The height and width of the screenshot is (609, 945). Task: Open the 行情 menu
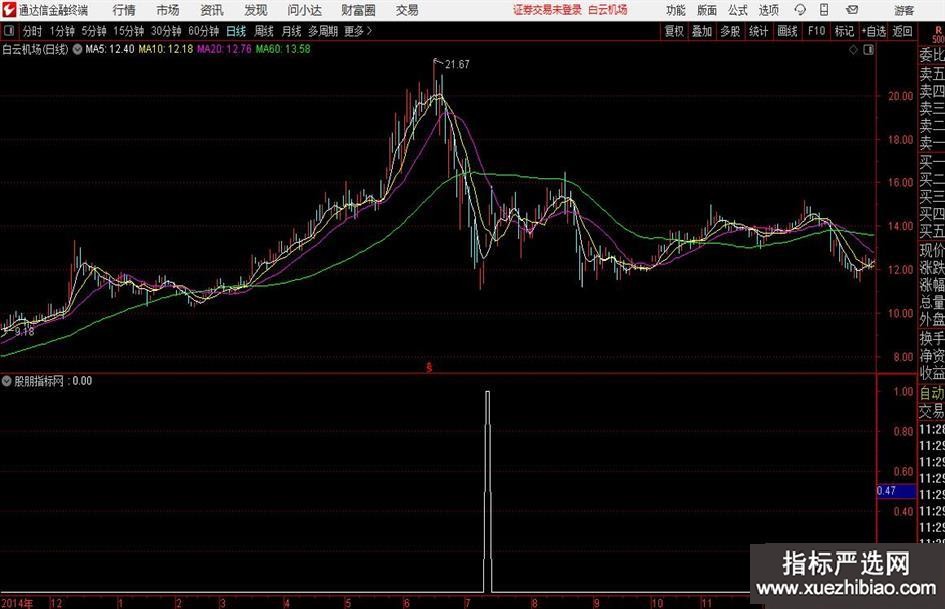point(124,10)
